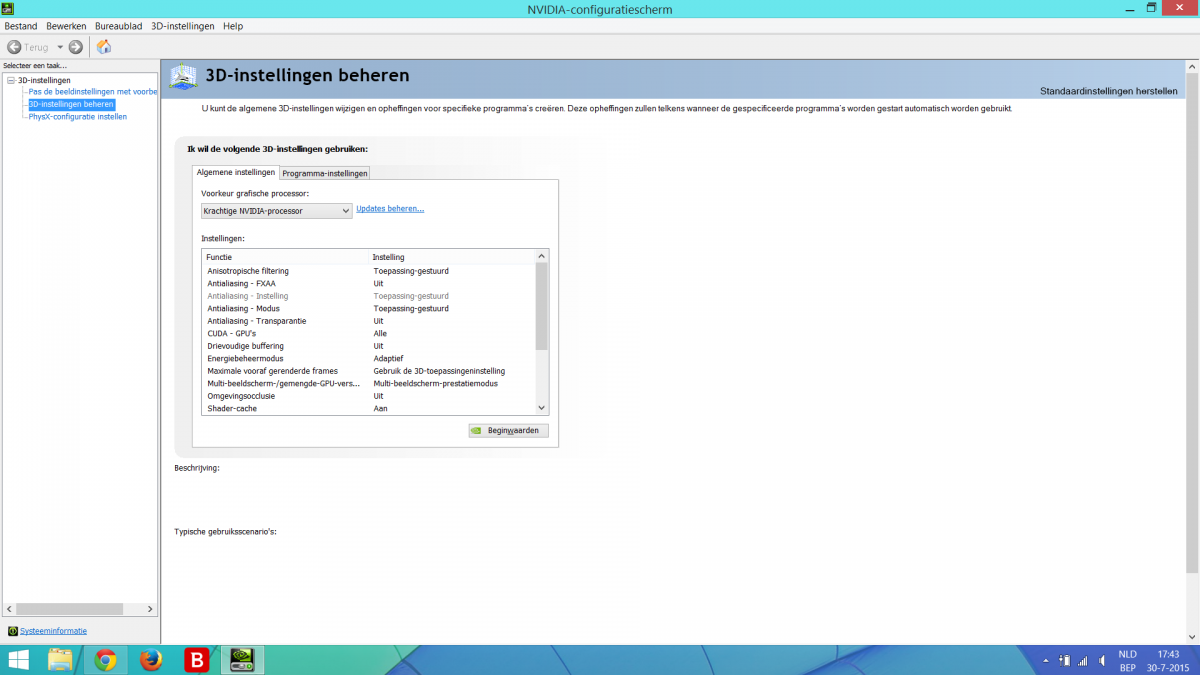Click the Beginwaarden button

click(x=508, y=431)
